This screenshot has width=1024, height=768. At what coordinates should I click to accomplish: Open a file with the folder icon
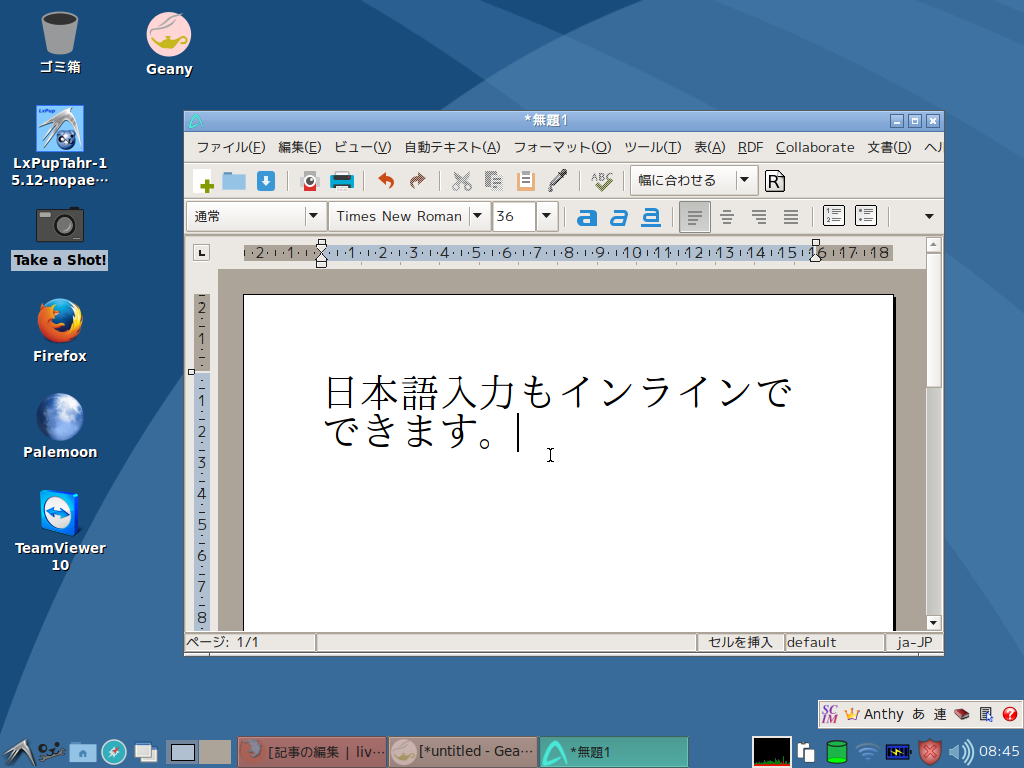click(x=234, y=181)
